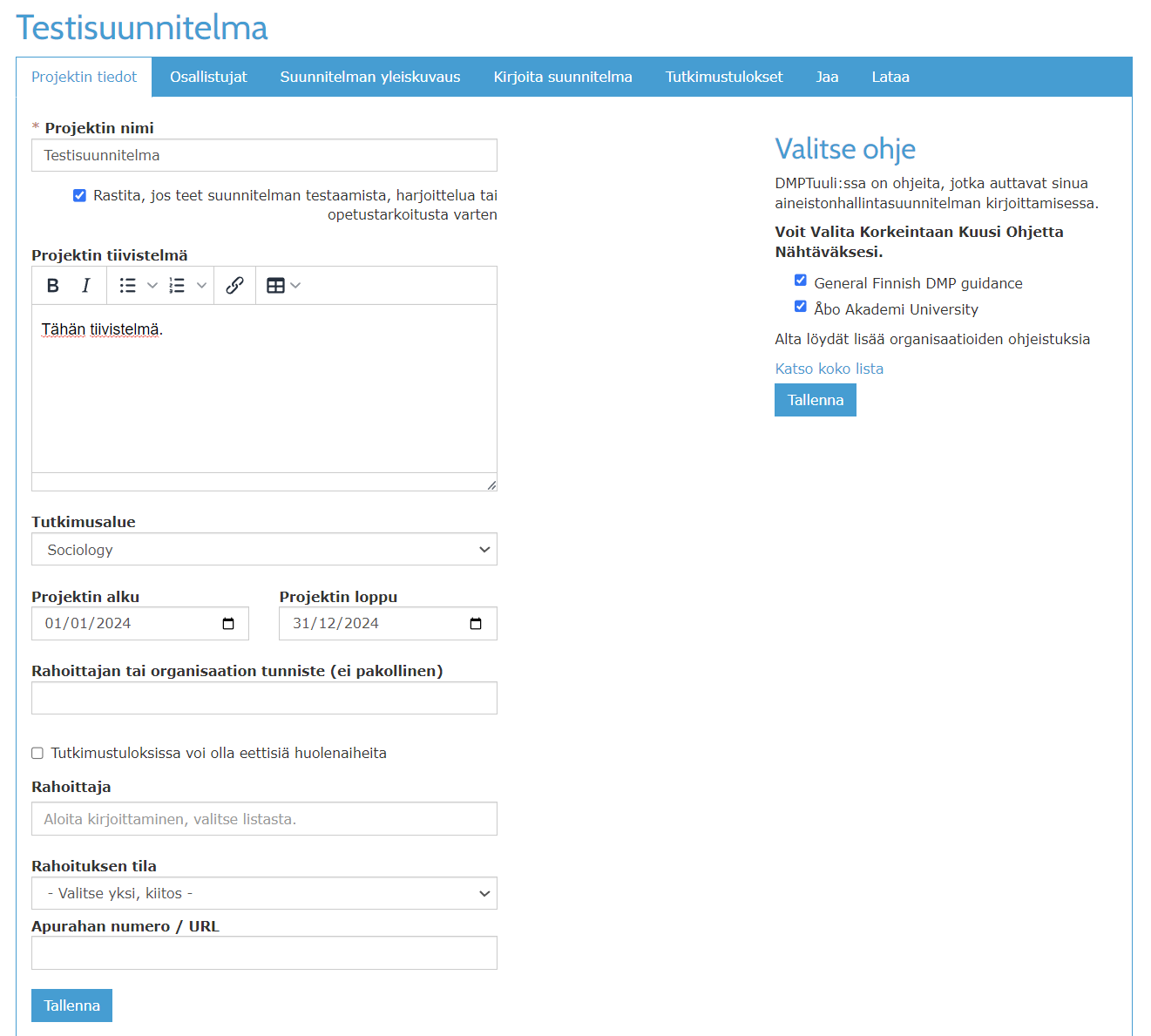The height and width of the screenshot is (1036, 1151).
Task: Click the Projektin nimi input field
Action: (x=264, y=155)
